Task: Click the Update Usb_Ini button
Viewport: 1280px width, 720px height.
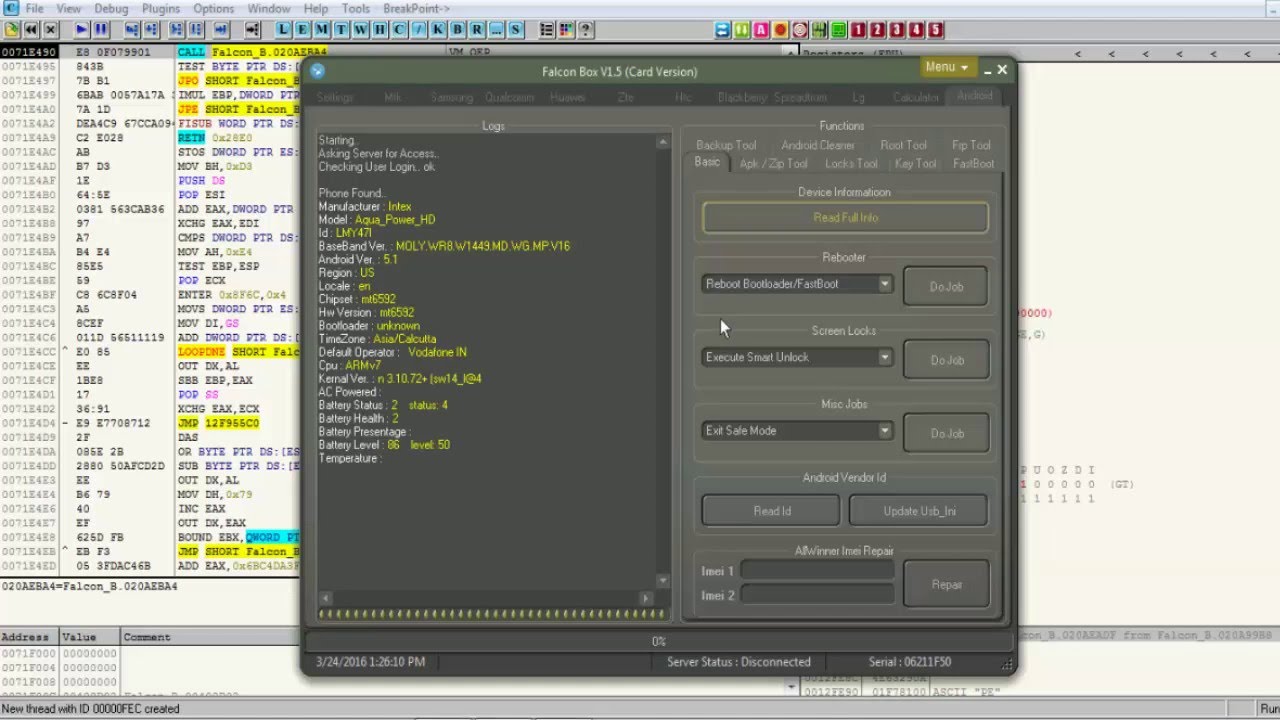Action: [919, 511]
